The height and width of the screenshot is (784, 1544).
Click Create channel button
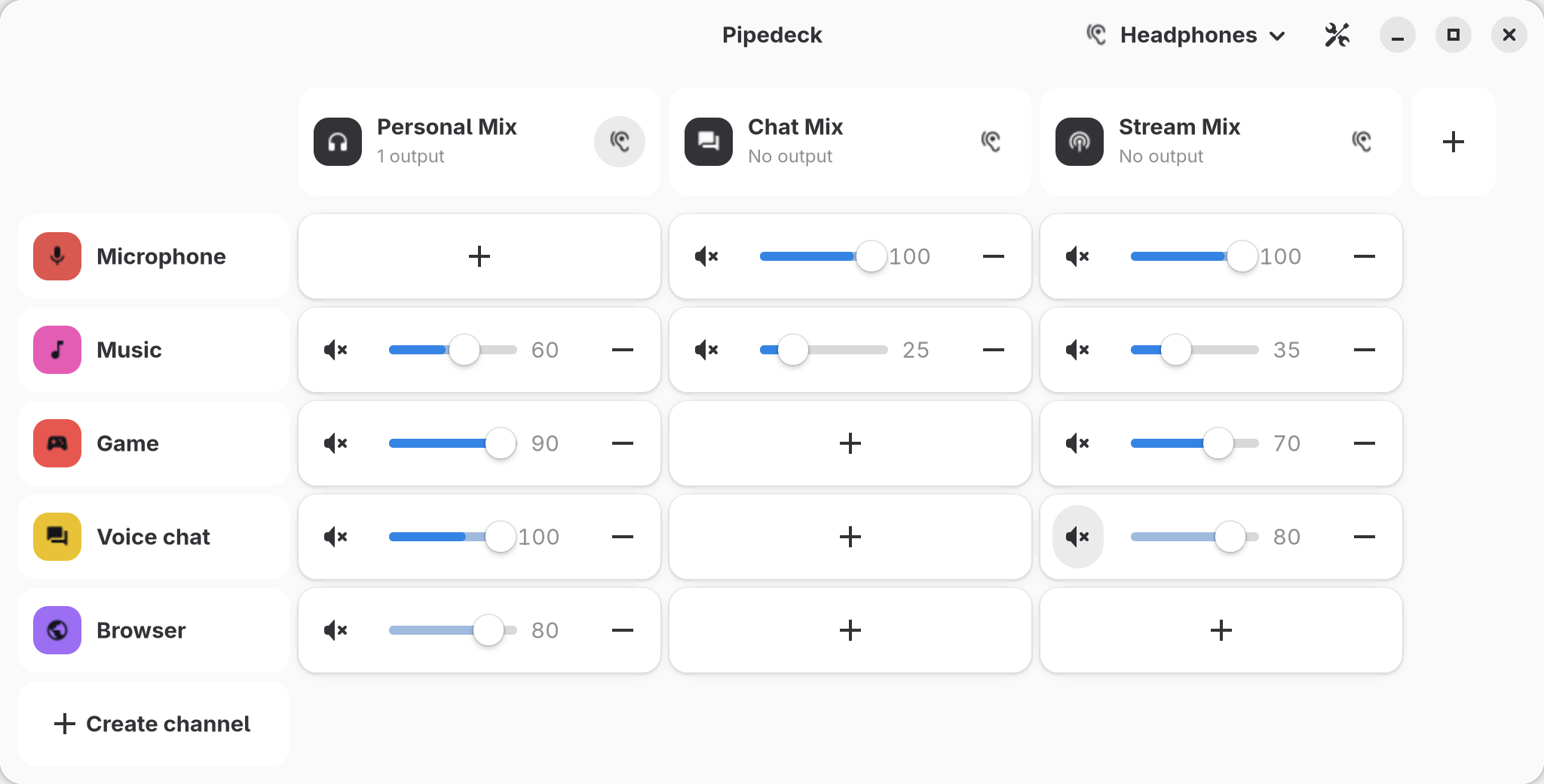pos(154,724)
